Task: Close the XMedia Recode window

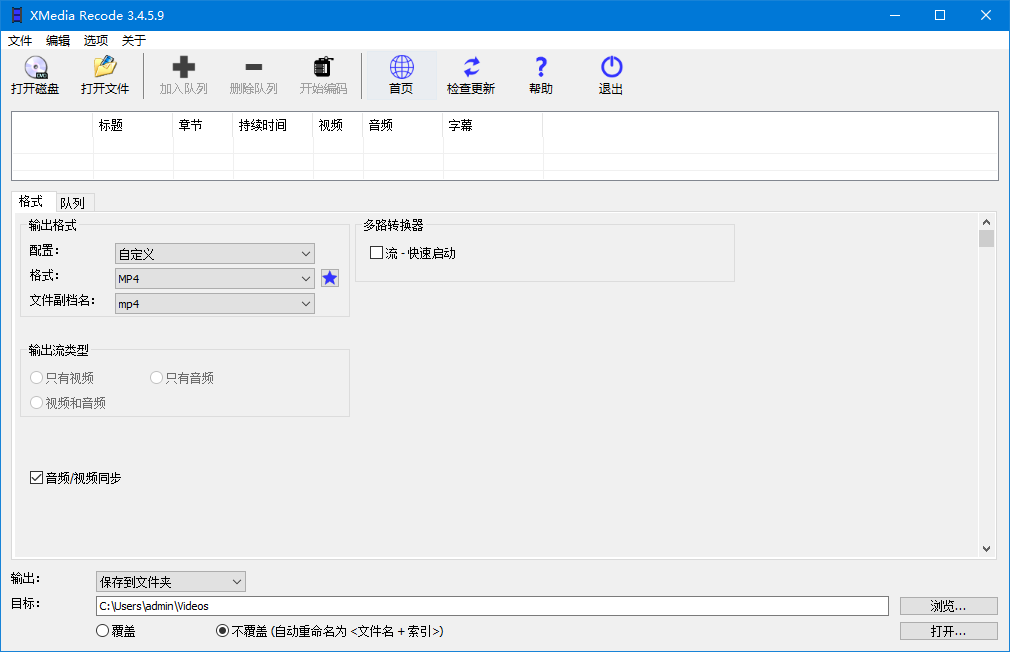Action: 986,15
